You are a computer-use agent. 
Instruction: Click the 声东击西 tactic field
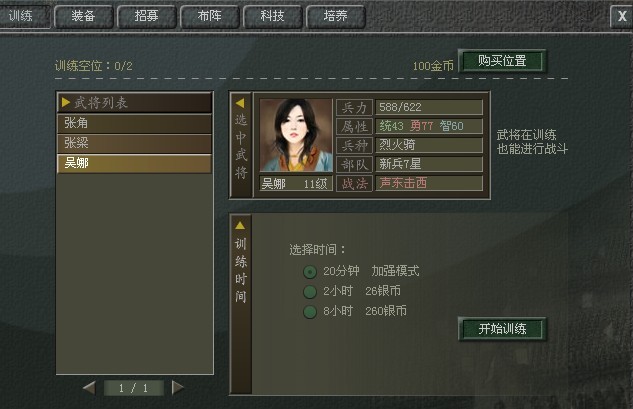[x=429, y=183]
